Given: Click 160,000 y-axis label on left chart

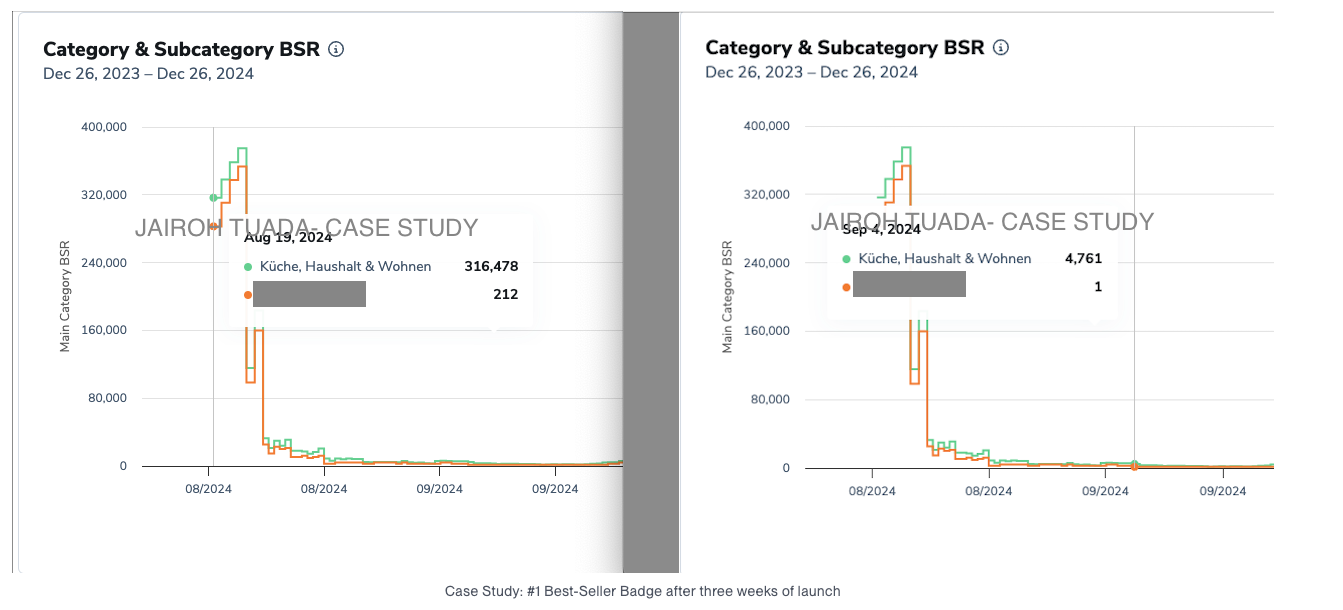Looking at the screenshot, I should click(104, 331).
